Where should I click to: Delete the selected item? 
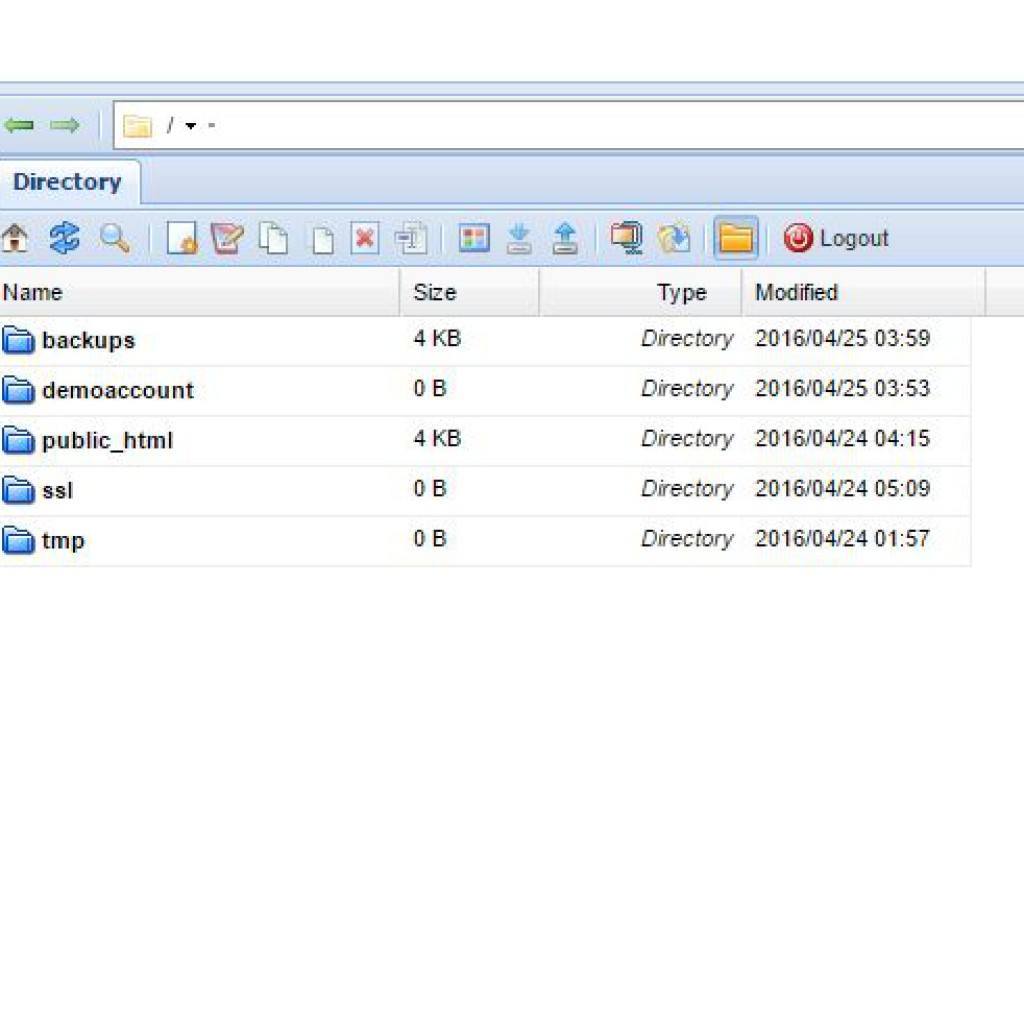(365, 238)
